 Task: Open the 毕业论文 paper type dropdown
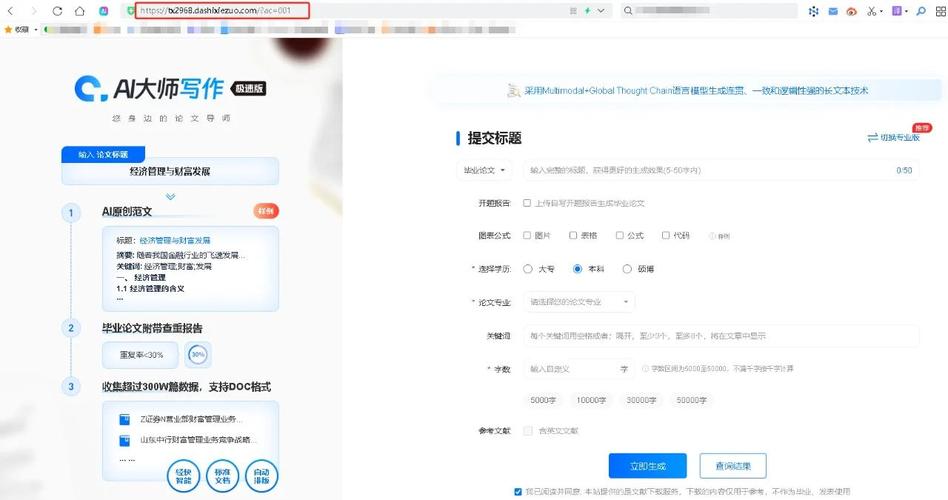[484, 170]
